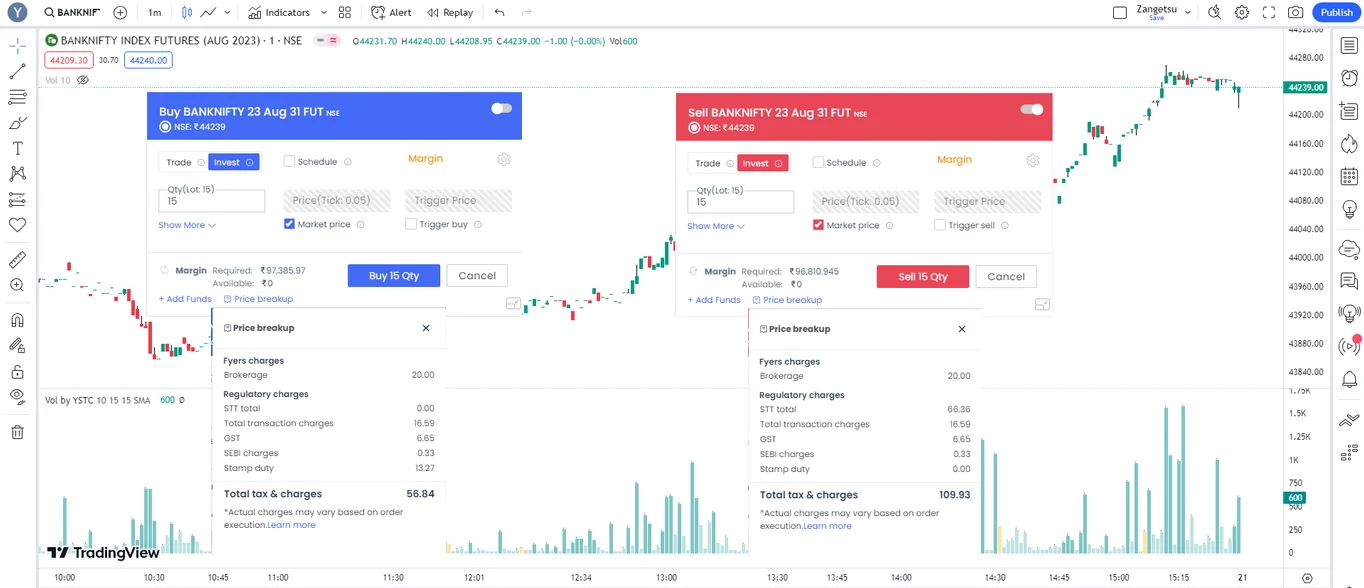
Task: Enter fullscreen mode
Action: pyautogui.click(x=1269, y=12)
